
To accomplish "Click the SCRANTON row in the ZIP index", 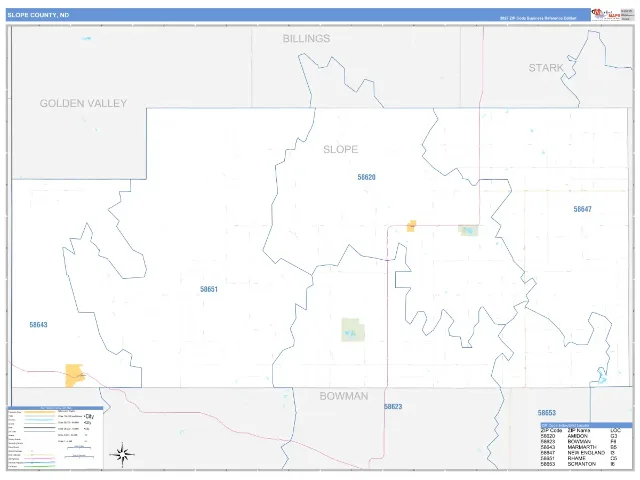I will click(x=580, y=464).
